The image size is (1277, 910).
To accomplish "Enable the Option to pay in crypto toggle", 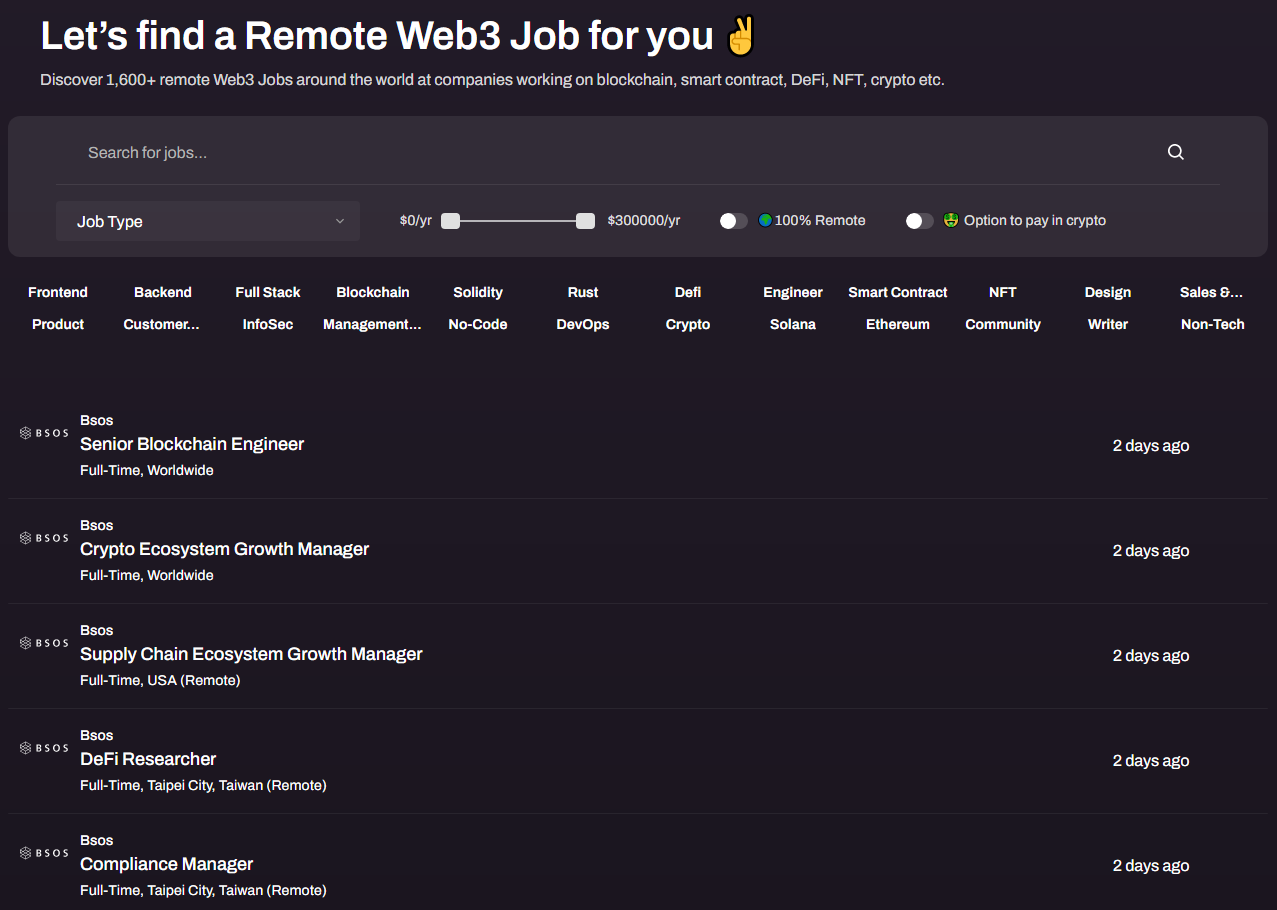I will coord(920,221).
